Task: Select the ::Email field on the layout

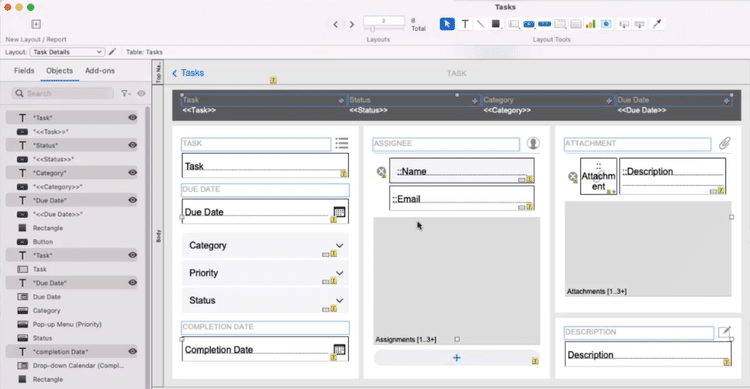Action: 462,198
